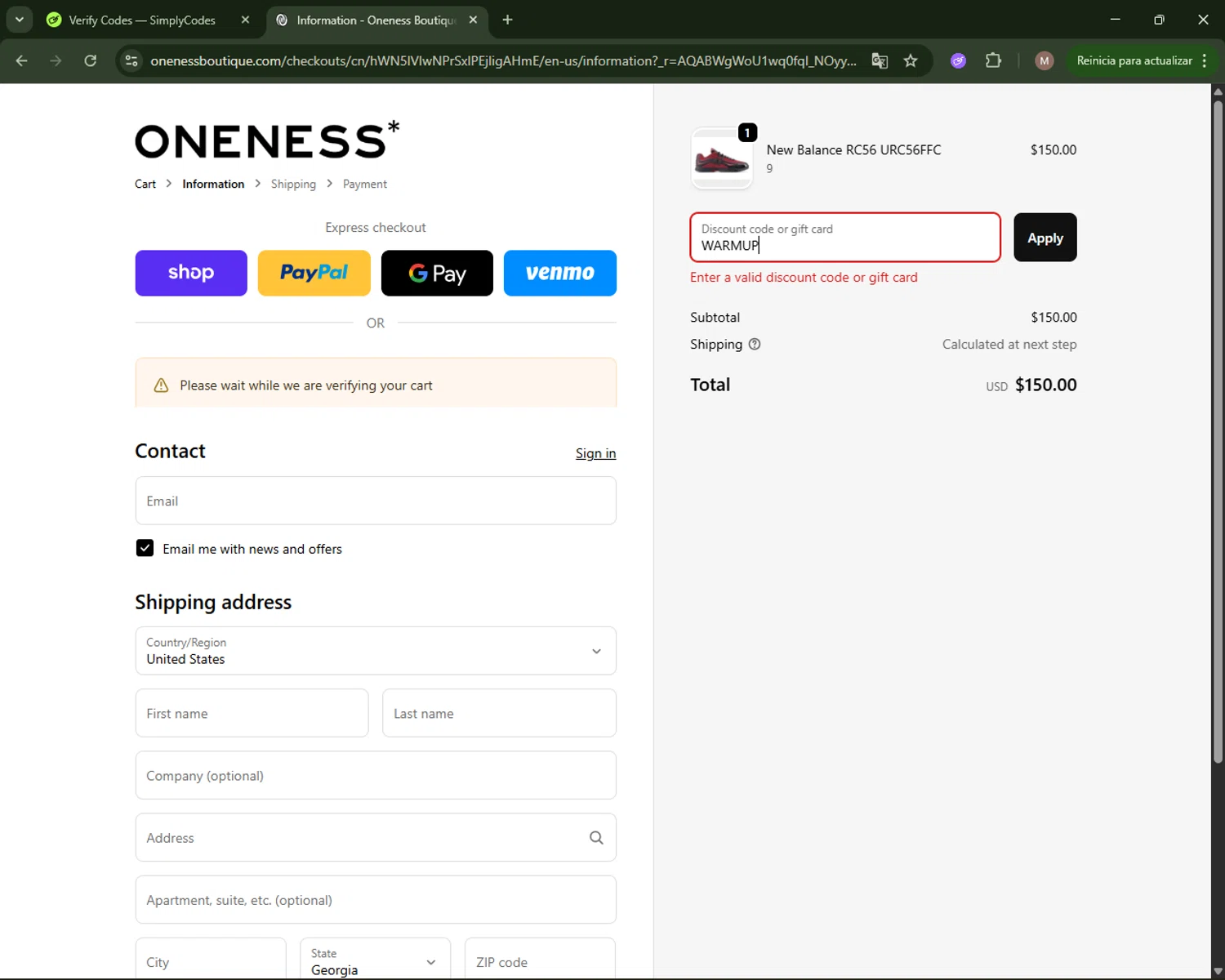Click the Sign in link
Viewport: 1225px width, 980px height.
pyautogui.click(x=595, y=453)
